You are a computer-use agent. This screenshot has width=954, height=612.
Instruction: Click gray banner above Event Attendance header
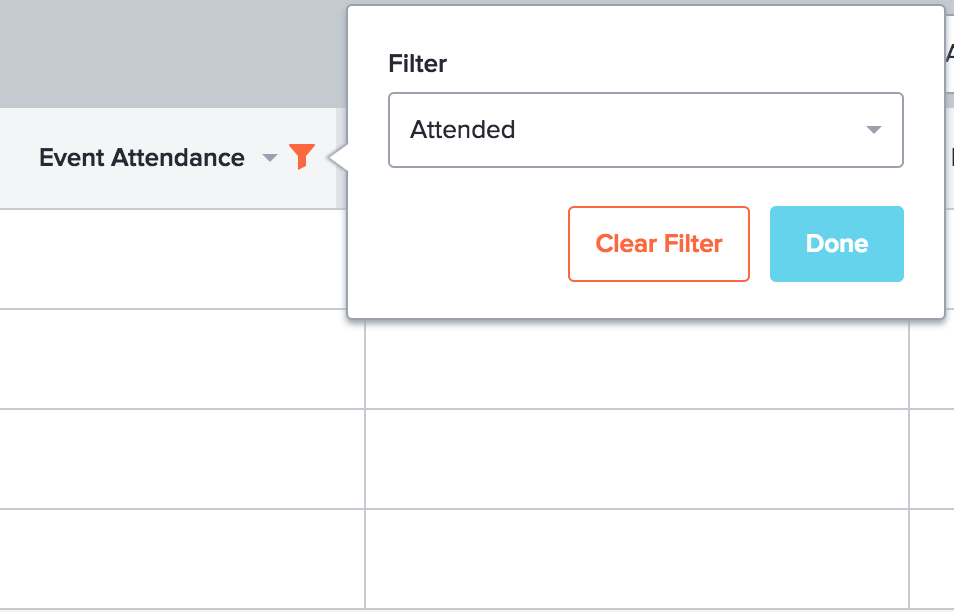173,54
